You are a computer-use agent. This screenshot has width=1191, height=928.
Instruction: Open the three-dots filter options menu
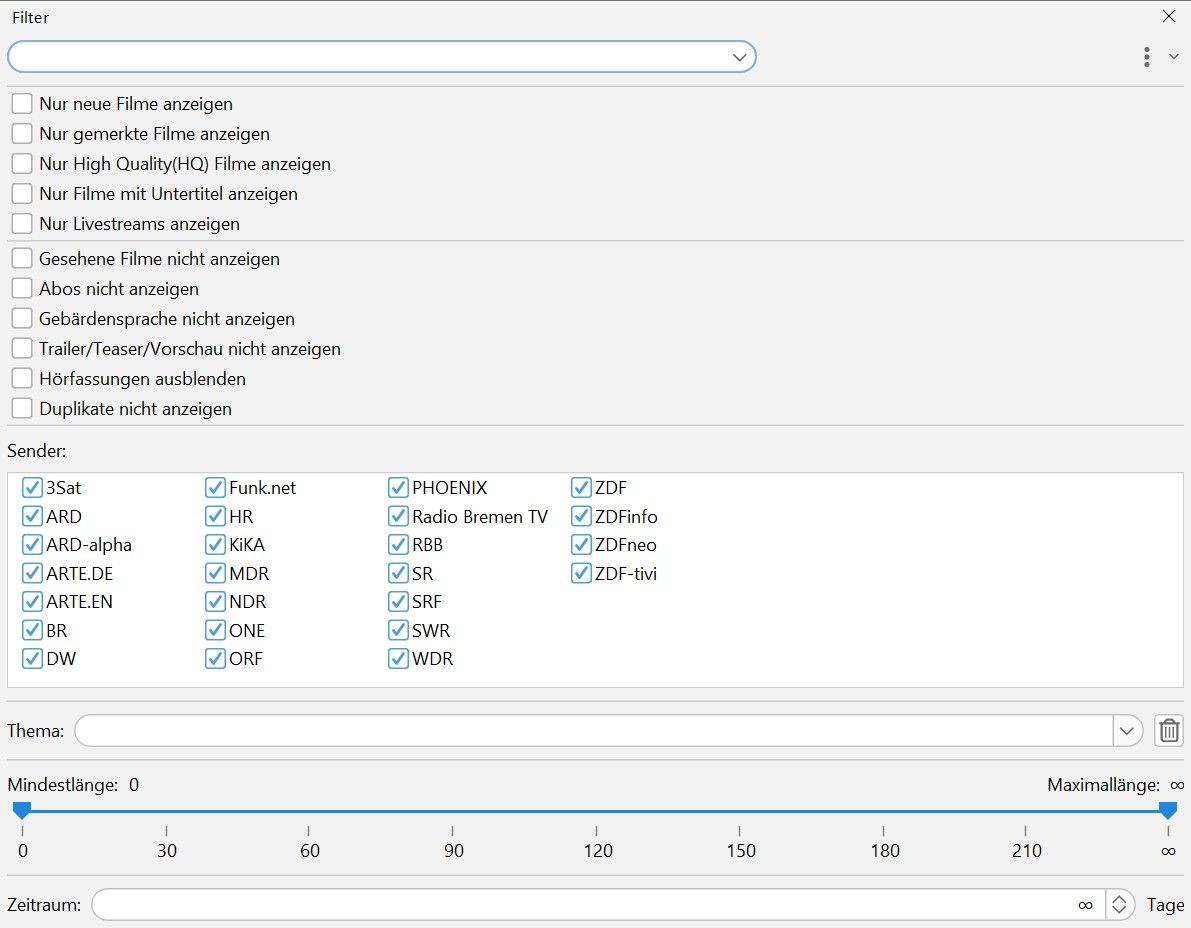pos(1146,57)
